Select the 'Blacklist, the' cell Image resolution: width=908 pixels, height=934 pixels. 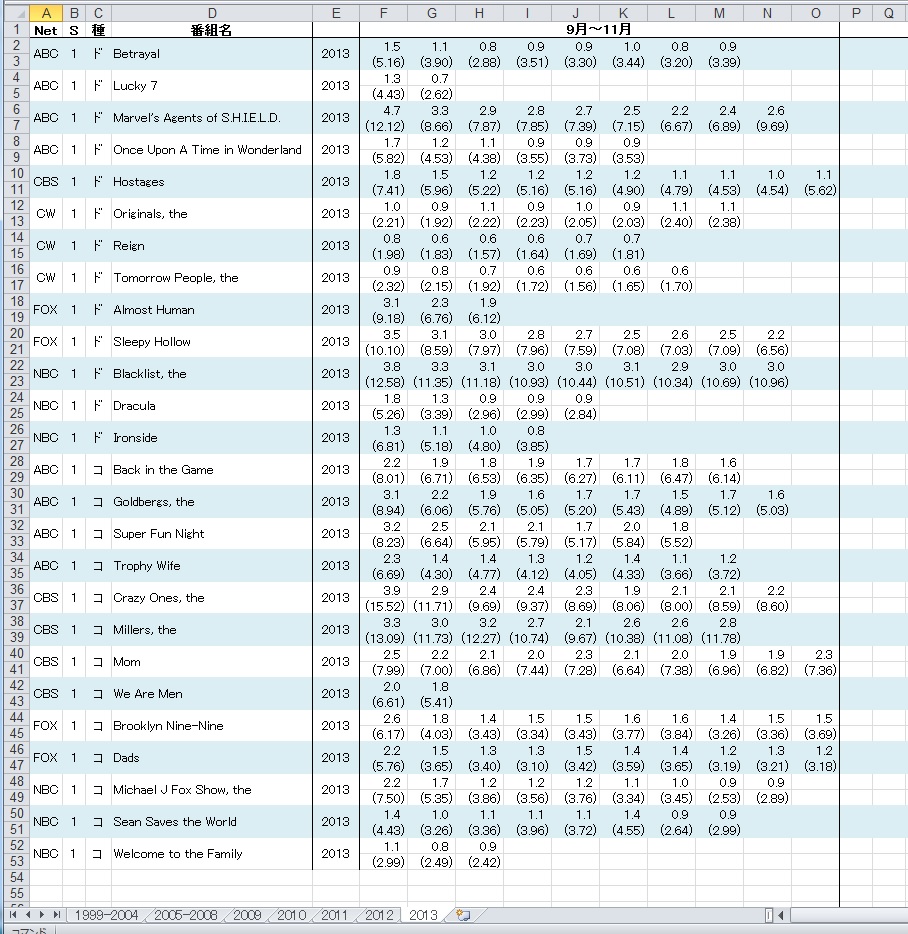tap(212, 374)
